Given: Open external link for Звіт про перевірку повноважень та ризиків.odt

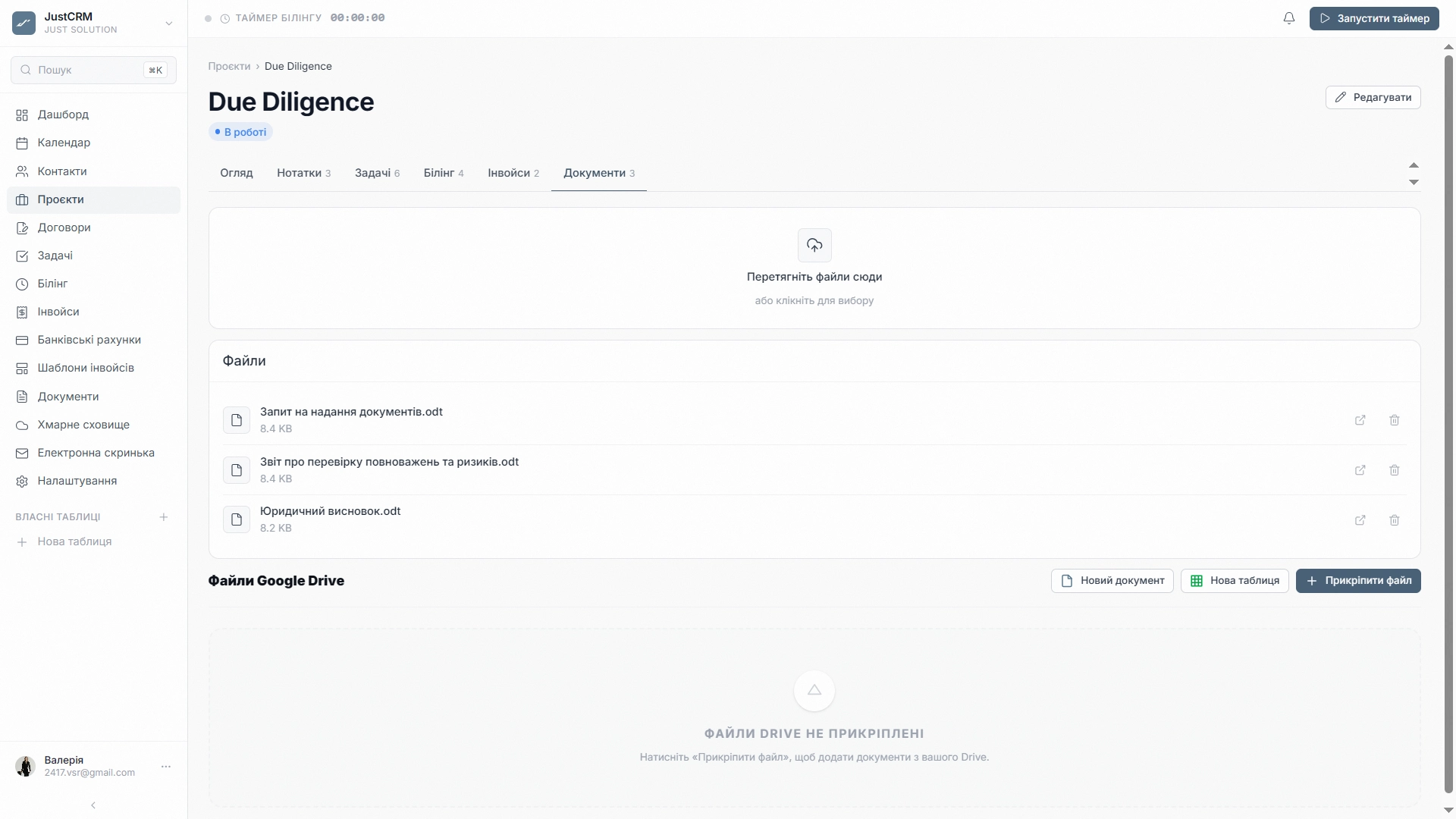Looking at the screenshot, I should click(1360, 470).
